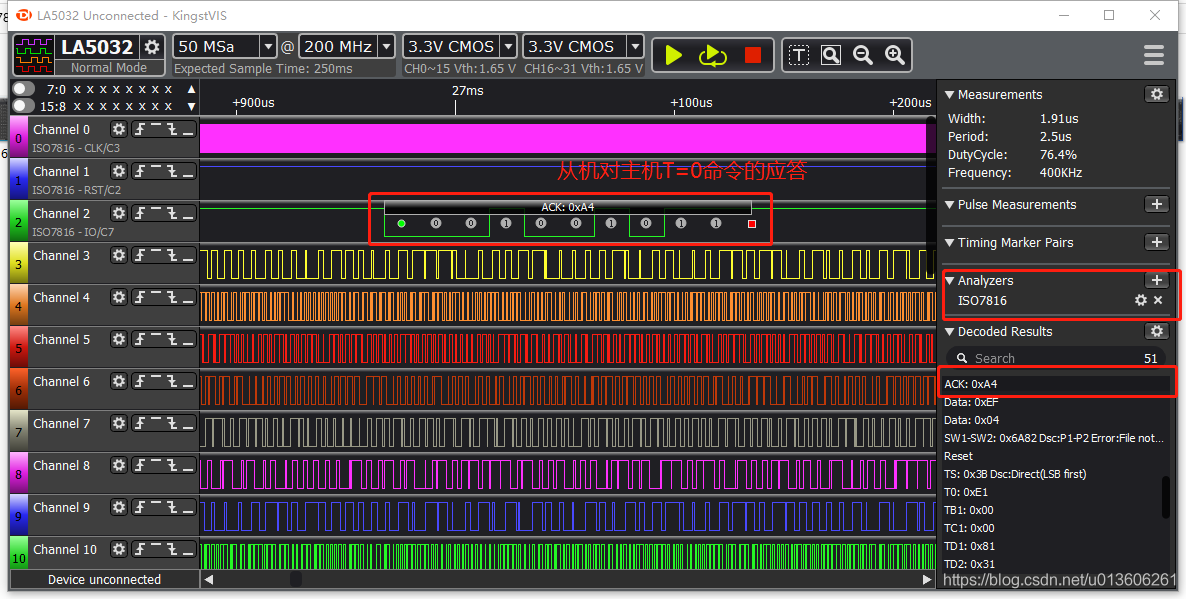Toggle the 7:0 channel group switch
Viewport: 1186px width, 599px height.
[24, 89]
